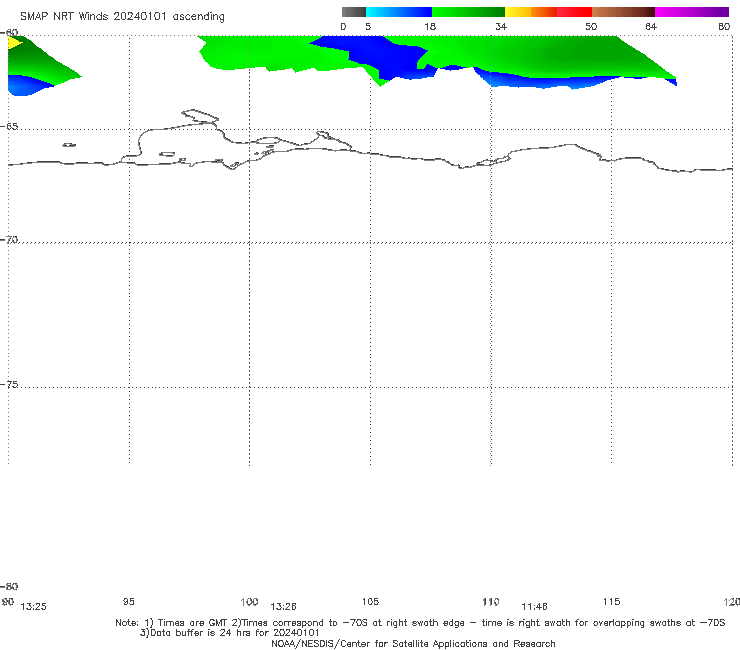Click the color scale label '34'
Viewport: 740px width, 650px height.
(x=501, y=26)
